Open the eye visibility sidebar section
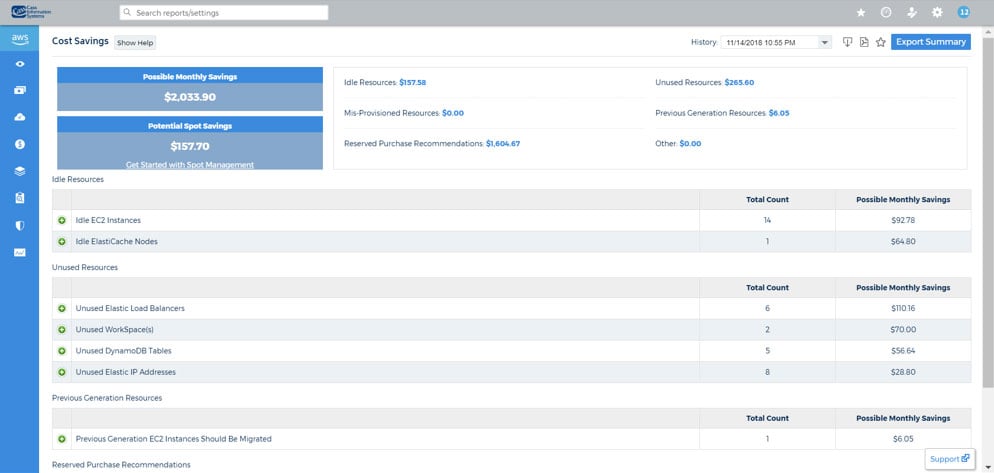994x473 pixels. (x=20, y=64)
